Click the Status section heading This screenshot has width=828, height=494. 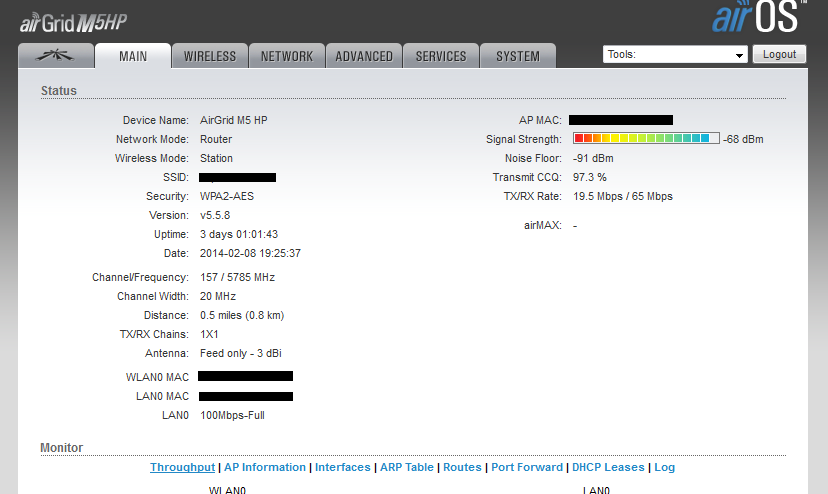pyautogui.click(x=59, y=91)
